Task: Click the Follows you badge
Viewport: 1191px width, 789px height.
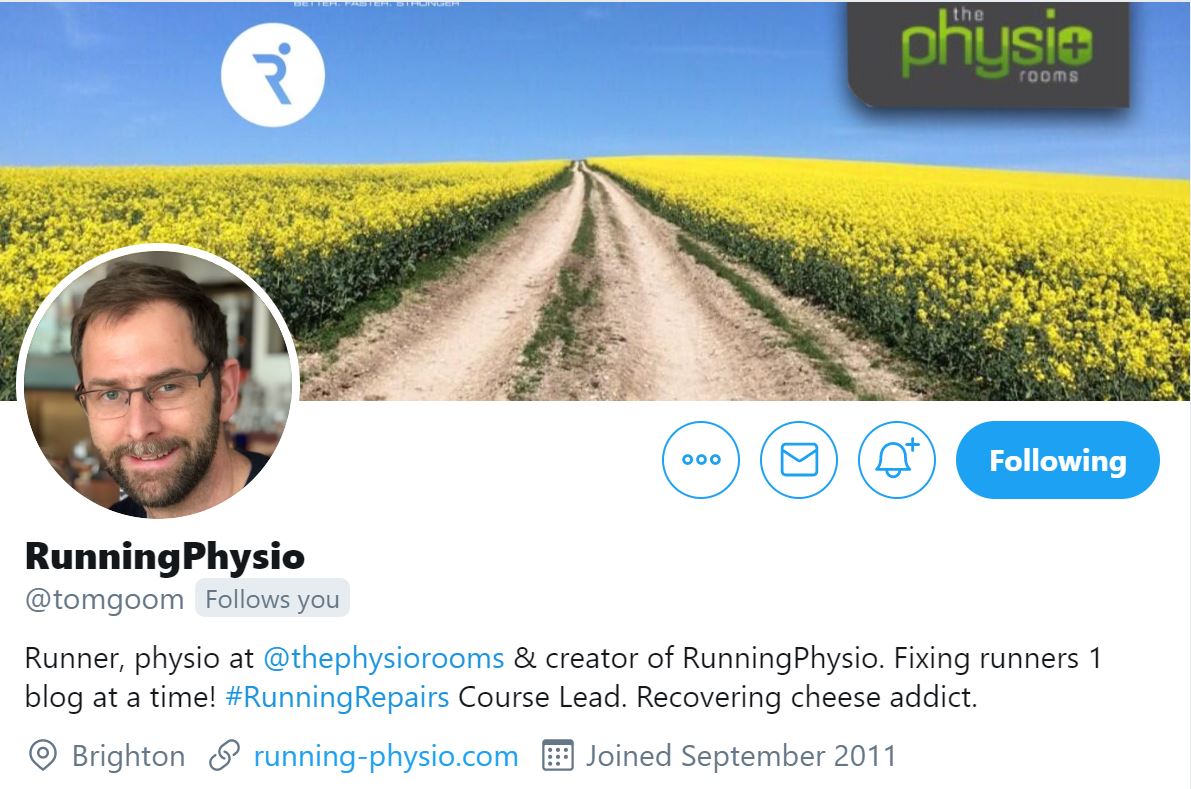Action: [x=272, y=598]
